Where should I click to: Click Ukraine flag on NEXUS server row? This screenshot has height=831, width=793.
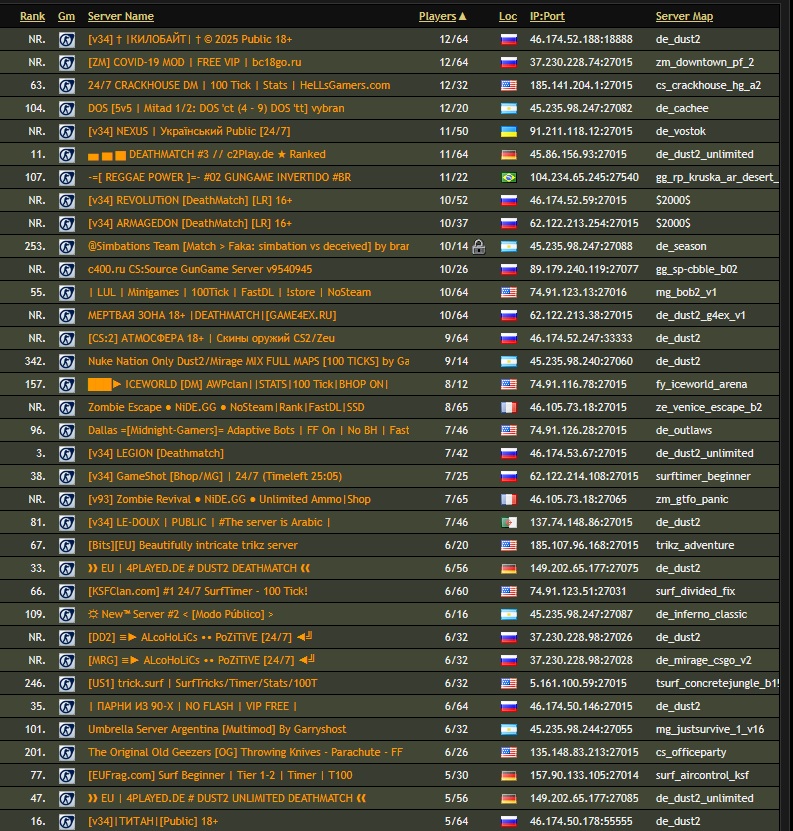[x=509, y=131]
